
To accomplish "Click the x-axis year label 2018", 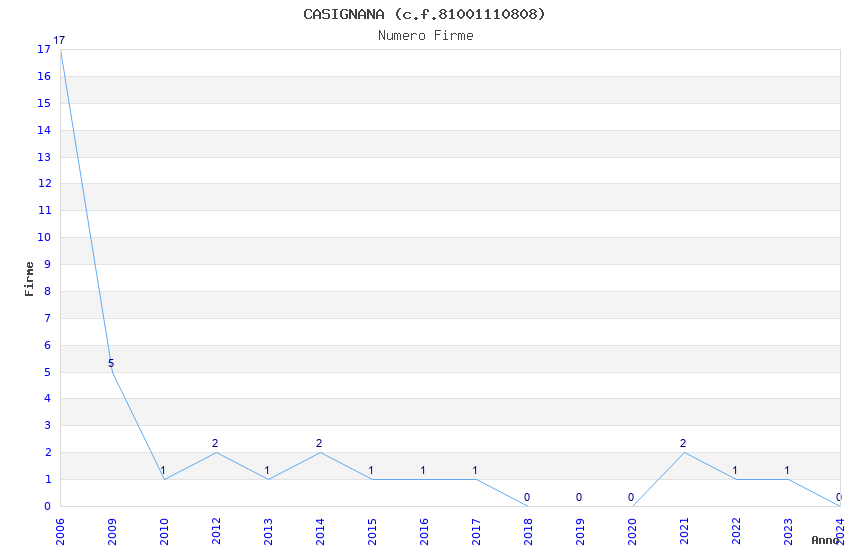I will tap(528, 532).
